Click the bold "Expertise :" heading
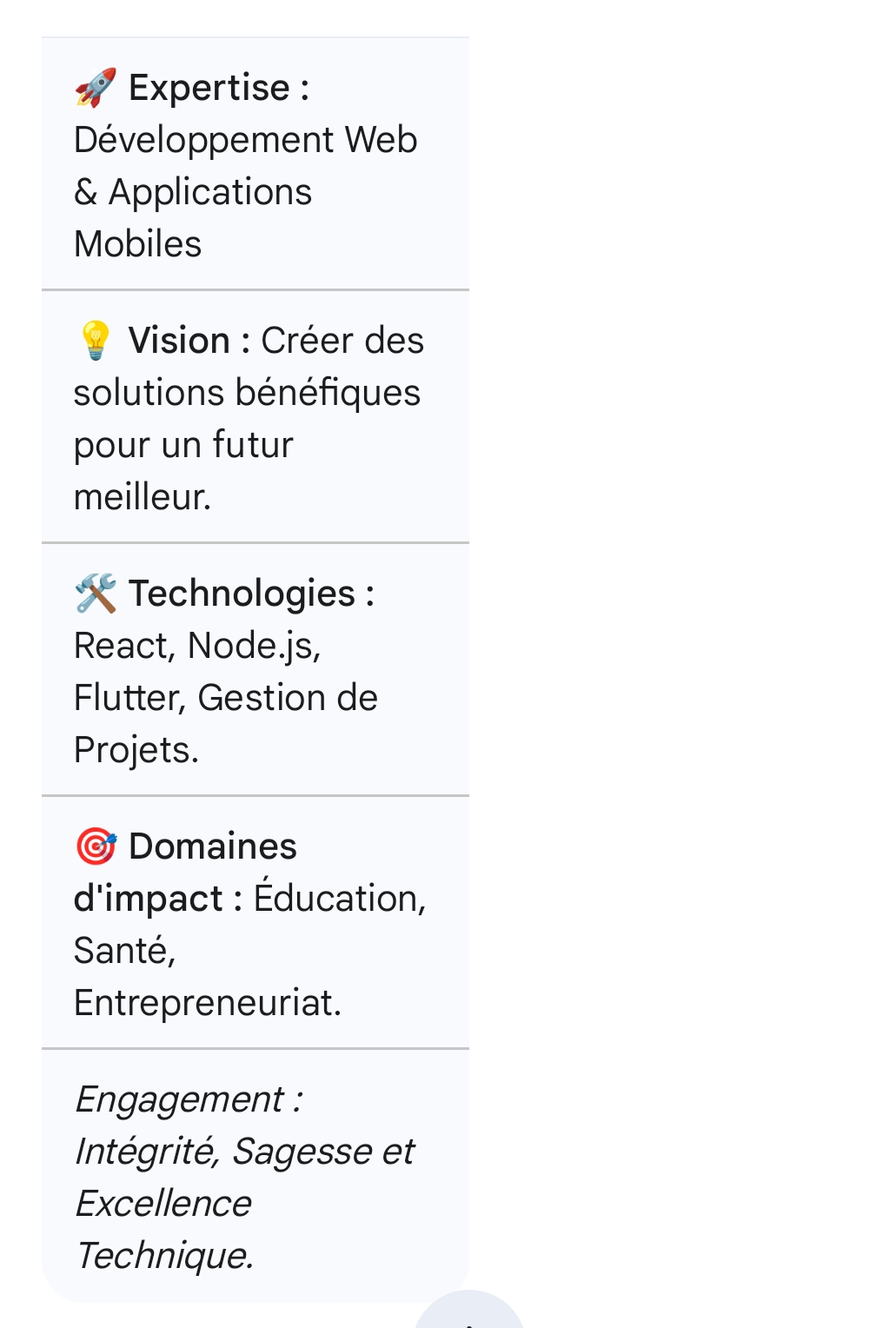 pos(219,88)
